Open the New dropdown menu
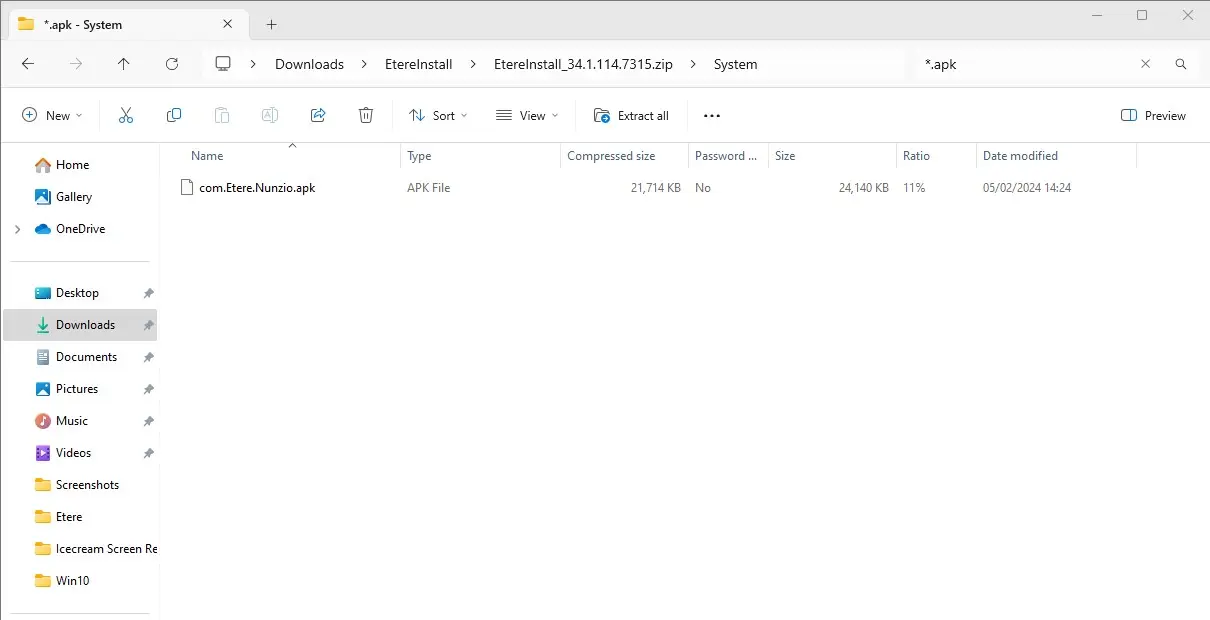 [53, 116]
